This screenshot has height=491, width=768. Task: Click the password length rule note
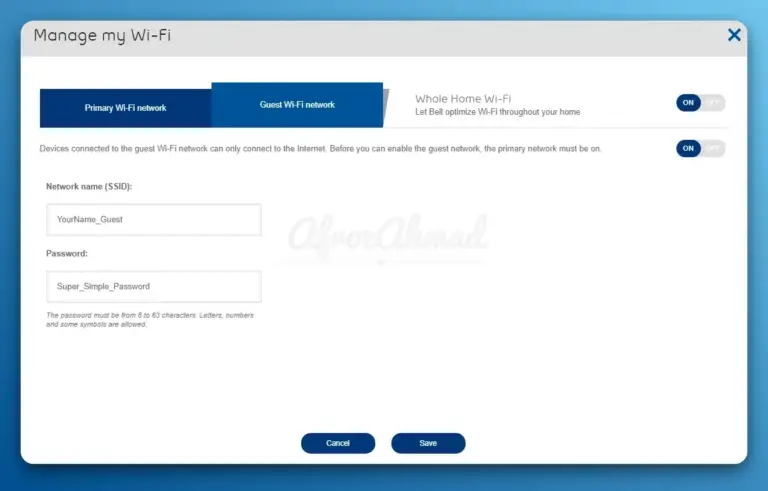[x=150, y=319]
